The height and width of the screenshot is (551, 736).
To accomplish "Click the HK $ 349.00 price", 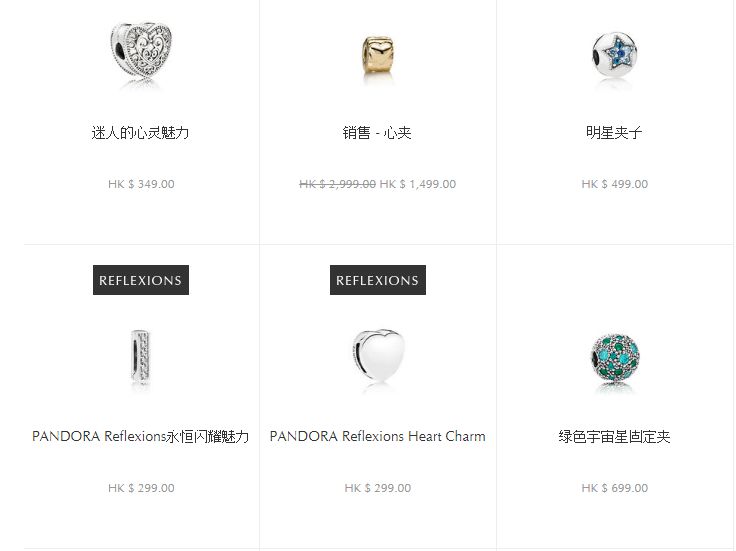I will (x=141, y=184).
